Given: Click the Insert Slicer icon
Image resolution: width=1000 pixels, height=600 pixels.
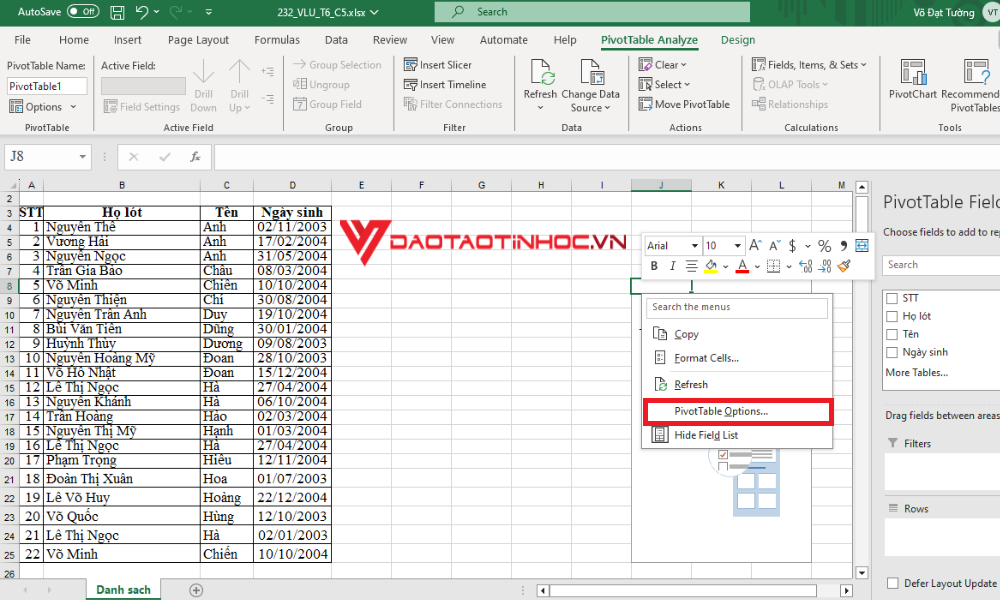Looking at the screenshot, I should tap(411, 65).
